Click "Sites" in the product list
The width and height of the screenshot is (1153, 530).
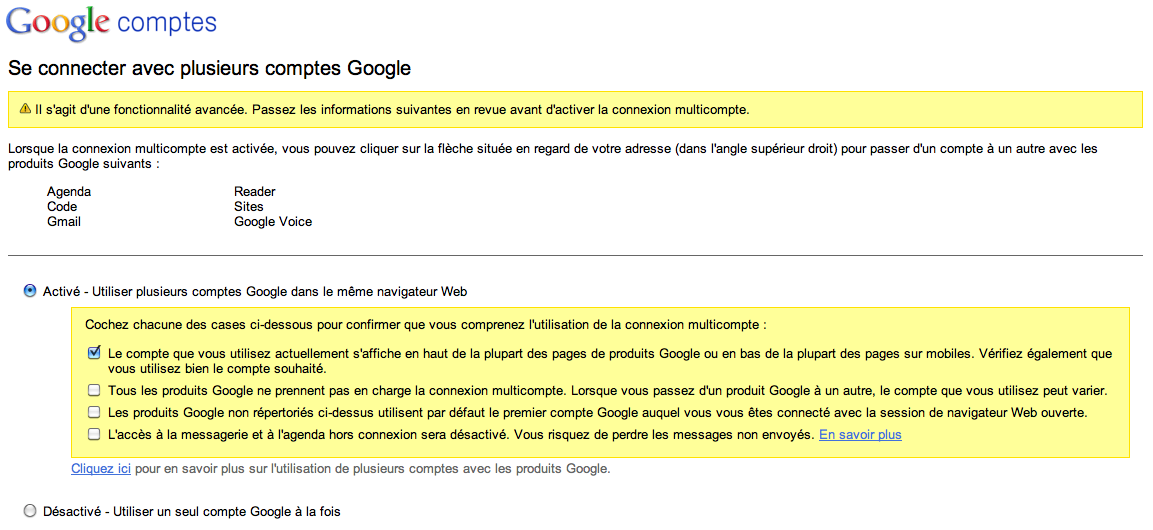[249, 207]
